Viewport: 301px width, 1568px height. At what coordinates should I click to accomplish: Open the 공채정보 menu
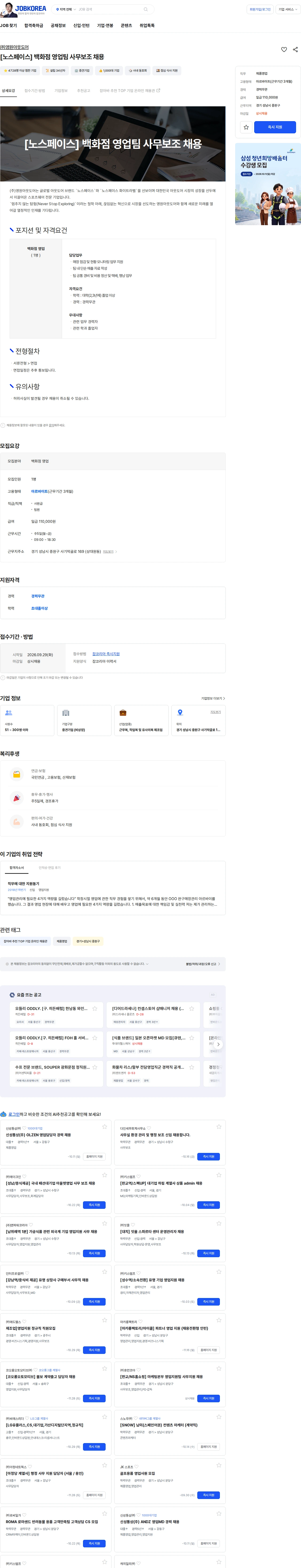58,26
